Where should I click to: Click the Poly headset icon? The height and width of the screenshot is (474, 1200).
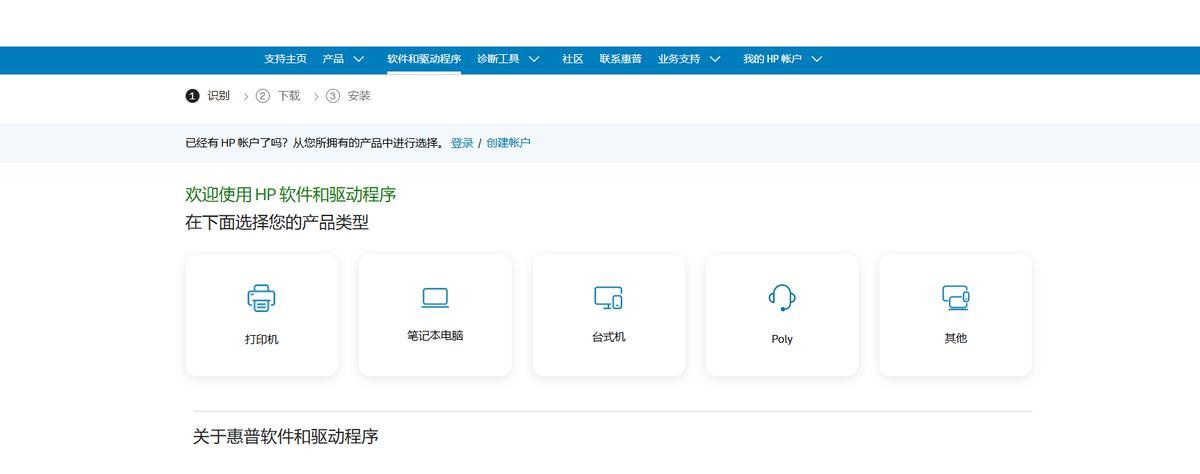782,297
